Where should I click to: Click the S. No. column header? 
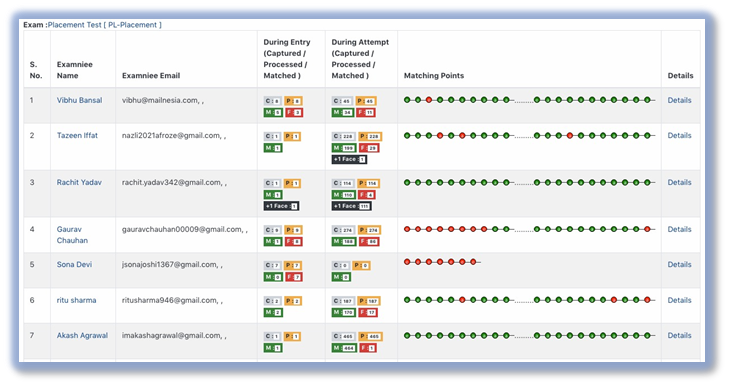pos(36,70)
